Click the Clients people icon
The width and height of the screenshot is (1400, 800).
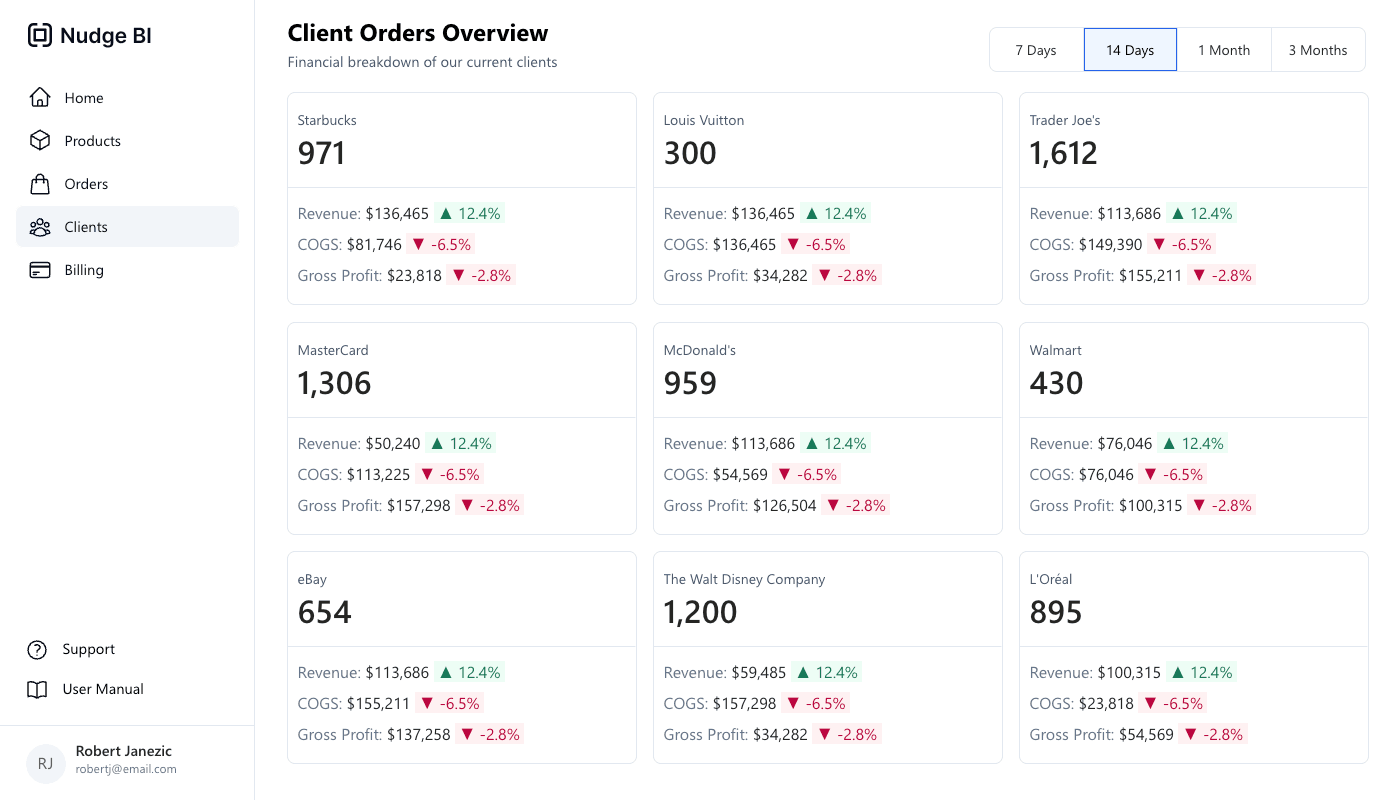40,227
